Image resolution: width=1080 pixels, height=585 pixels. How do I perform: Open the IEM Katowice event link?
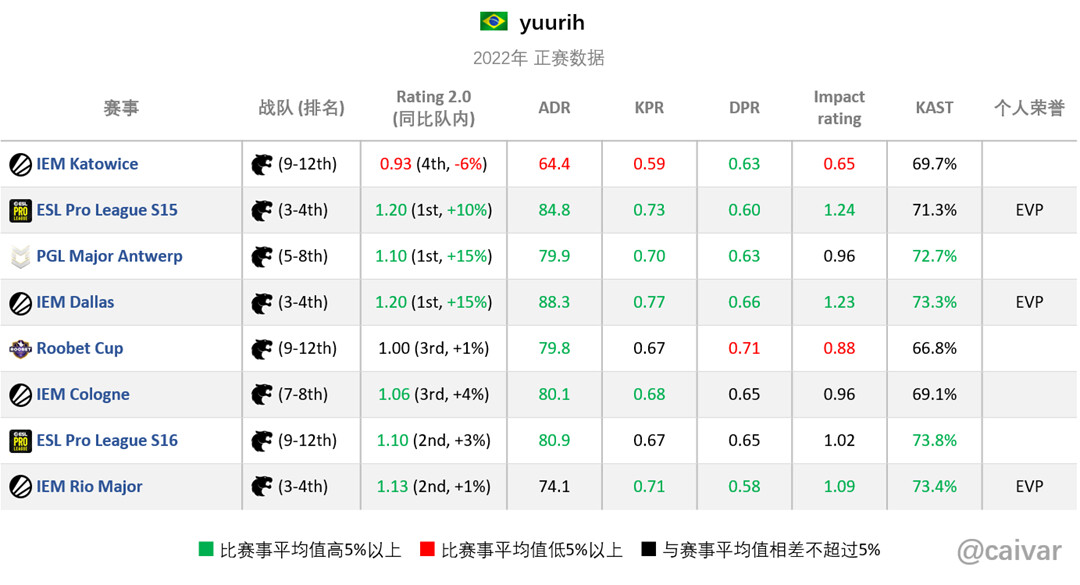(x=87, y=164)
